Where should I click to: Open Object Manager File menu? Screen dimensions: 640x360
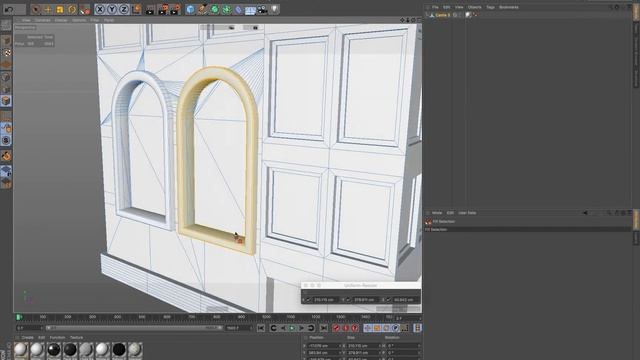pos(436,7)
